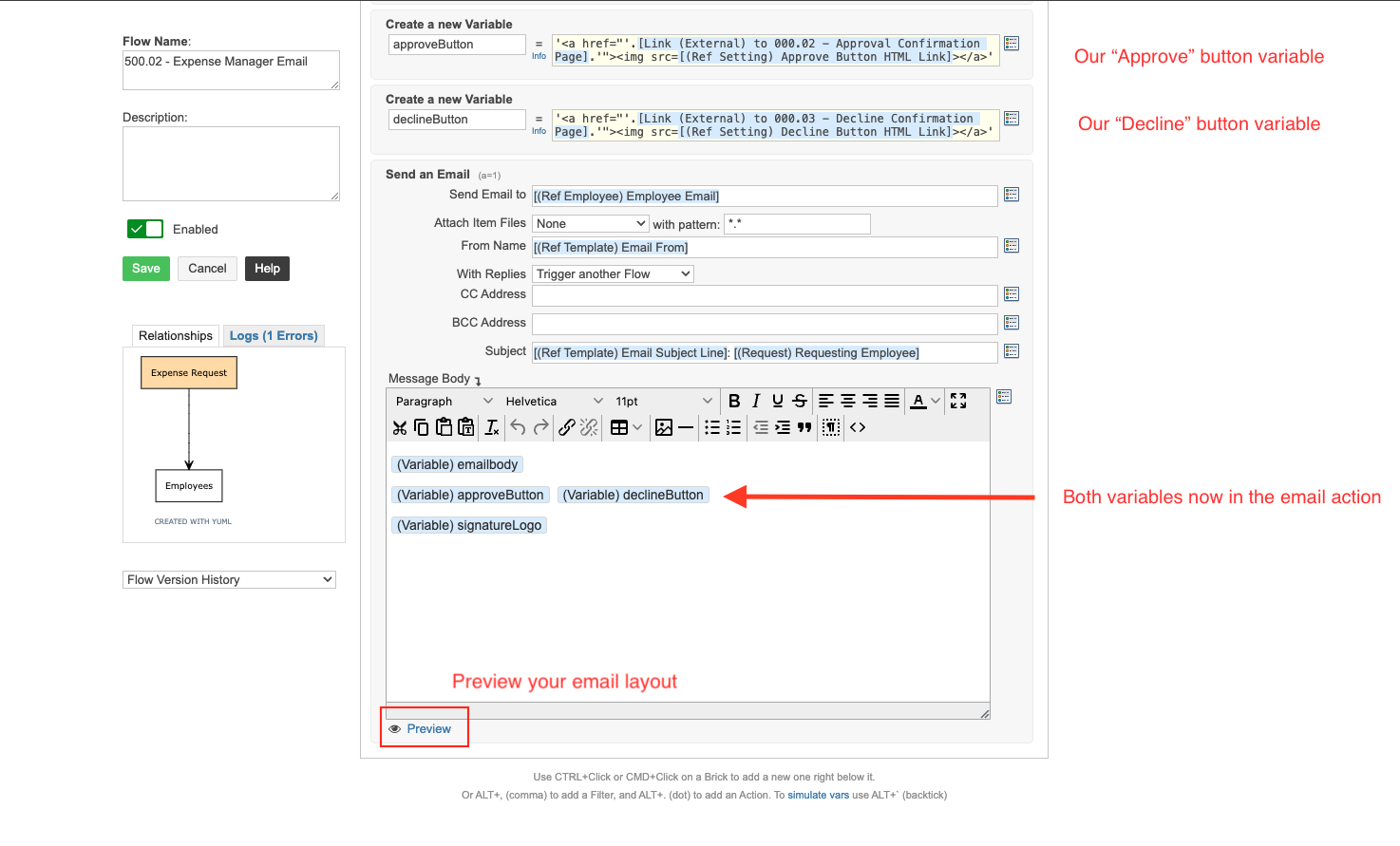
Task: Switch to the Logs (1 Errors) tab
Action: pos(274,335)
